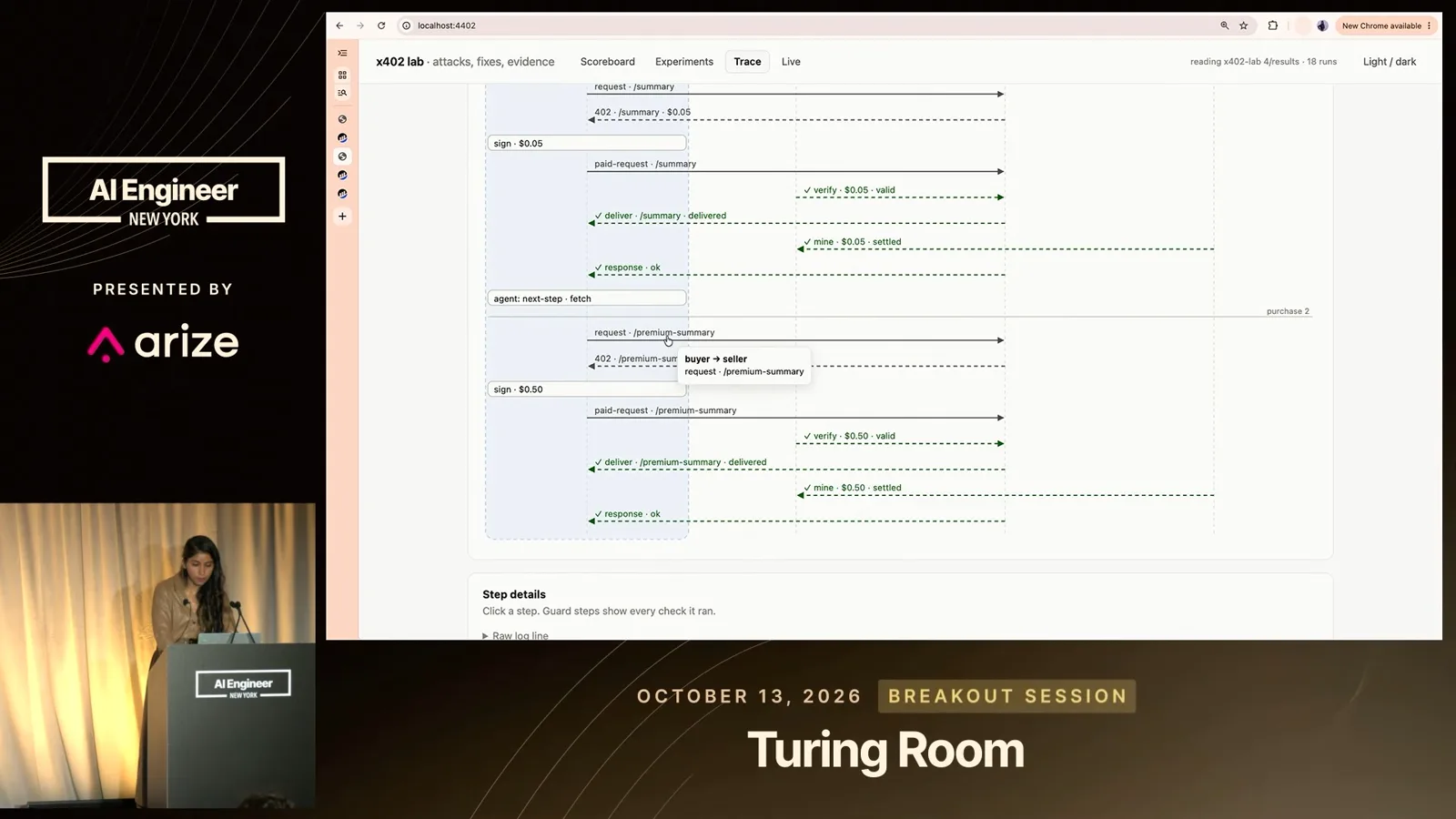This screenshot has width=1456, height=819.
Task: Select paid-request · /premium-summary step
Action: [796, 414]
